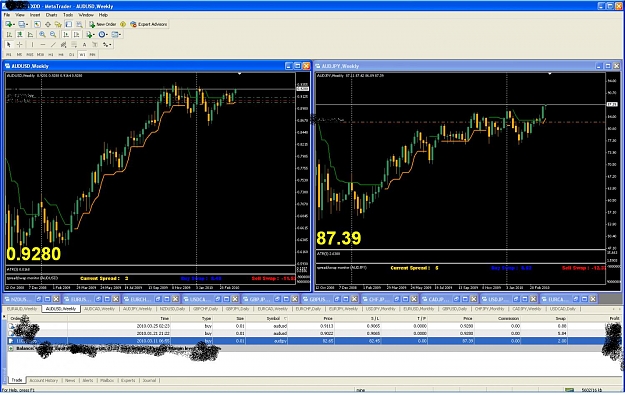Open the Help menu

[103, 15]
